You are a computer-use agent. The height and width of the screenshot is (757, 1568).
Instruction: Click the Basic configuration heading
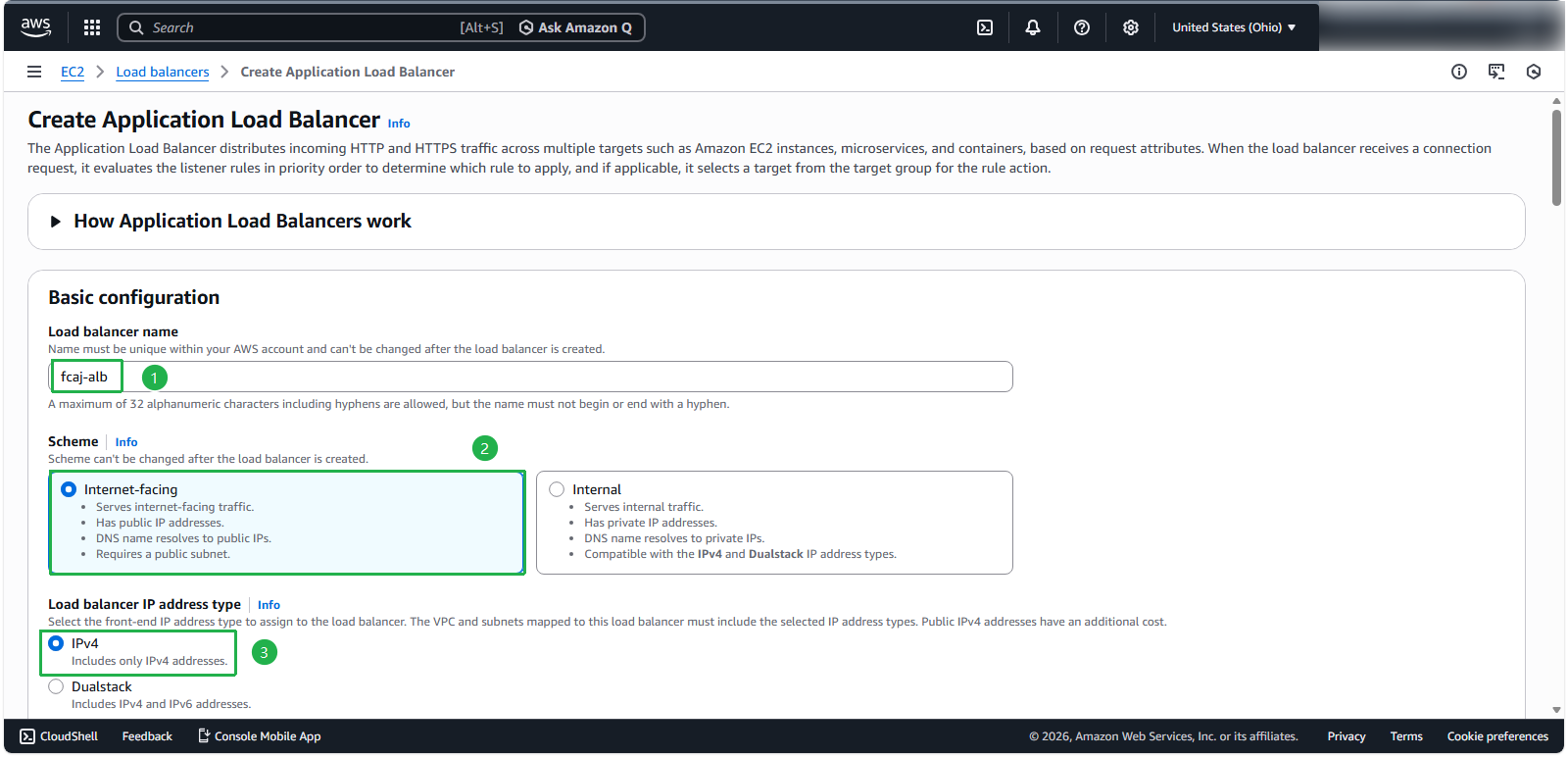tap(134, 297)
